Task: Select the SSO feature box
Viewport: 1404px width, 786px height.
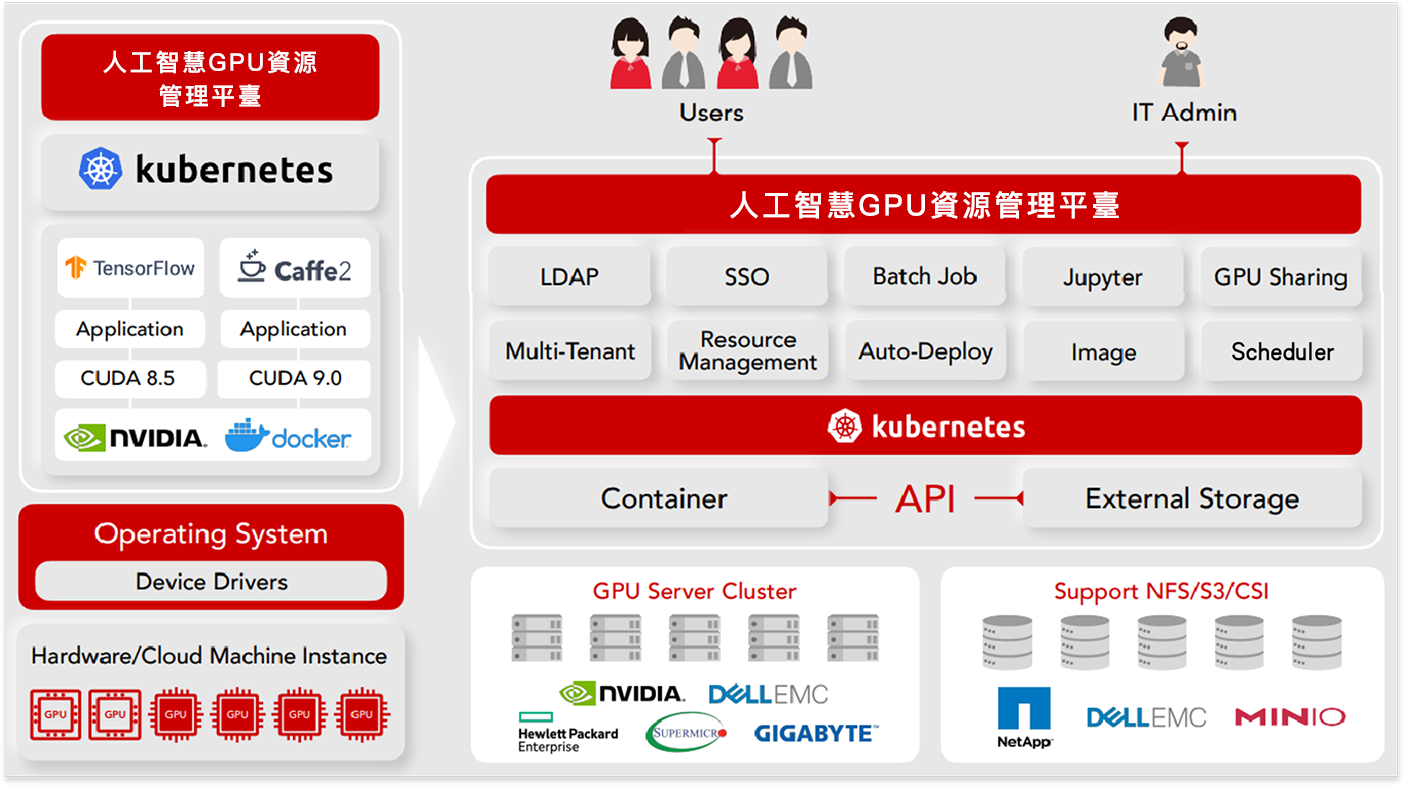Action: 747,277
